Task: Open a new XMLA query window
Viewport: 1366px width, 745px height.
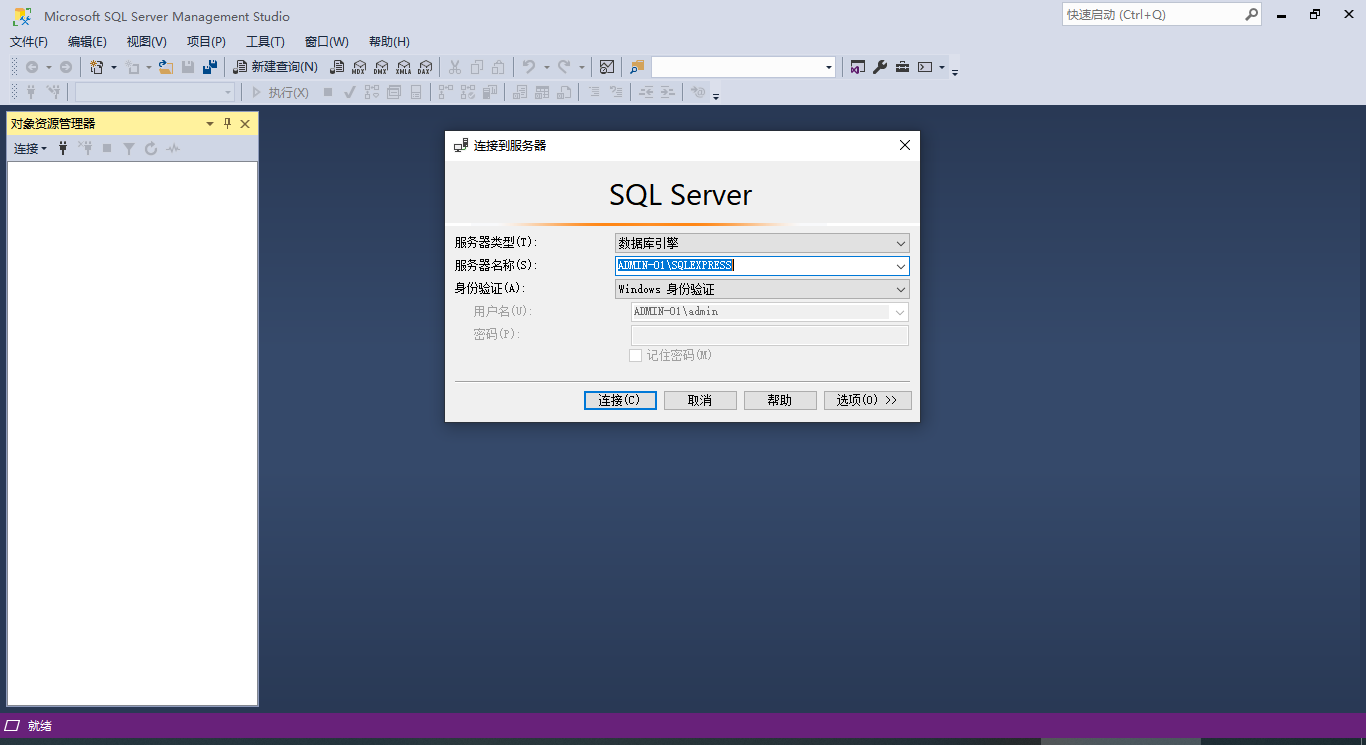Action: pyautogui.click(x=403, y=67)
